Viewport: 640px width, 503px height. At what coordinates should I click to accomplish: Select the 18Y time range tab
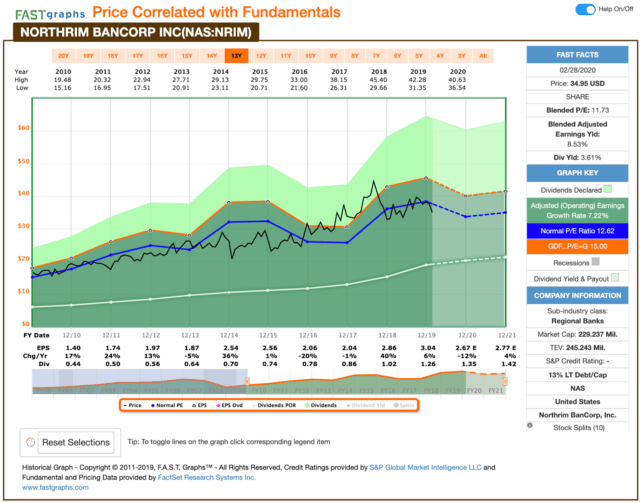pos(113,56)
